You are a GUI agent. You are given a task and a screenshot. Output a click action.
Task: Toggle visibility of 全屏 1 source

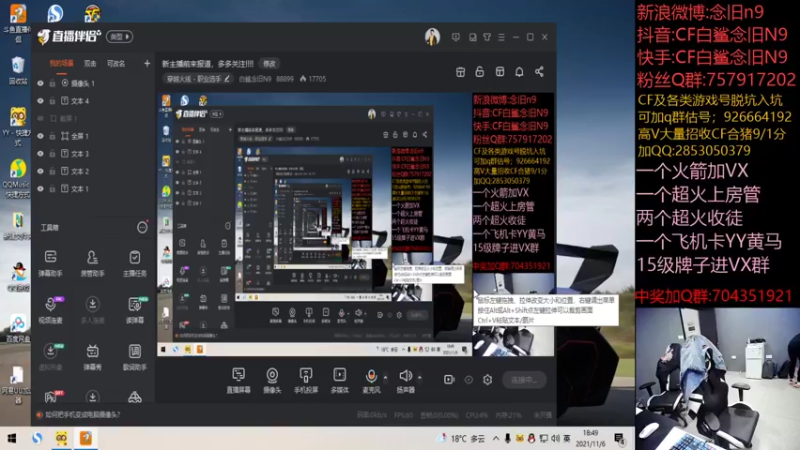tap(40, 136)
